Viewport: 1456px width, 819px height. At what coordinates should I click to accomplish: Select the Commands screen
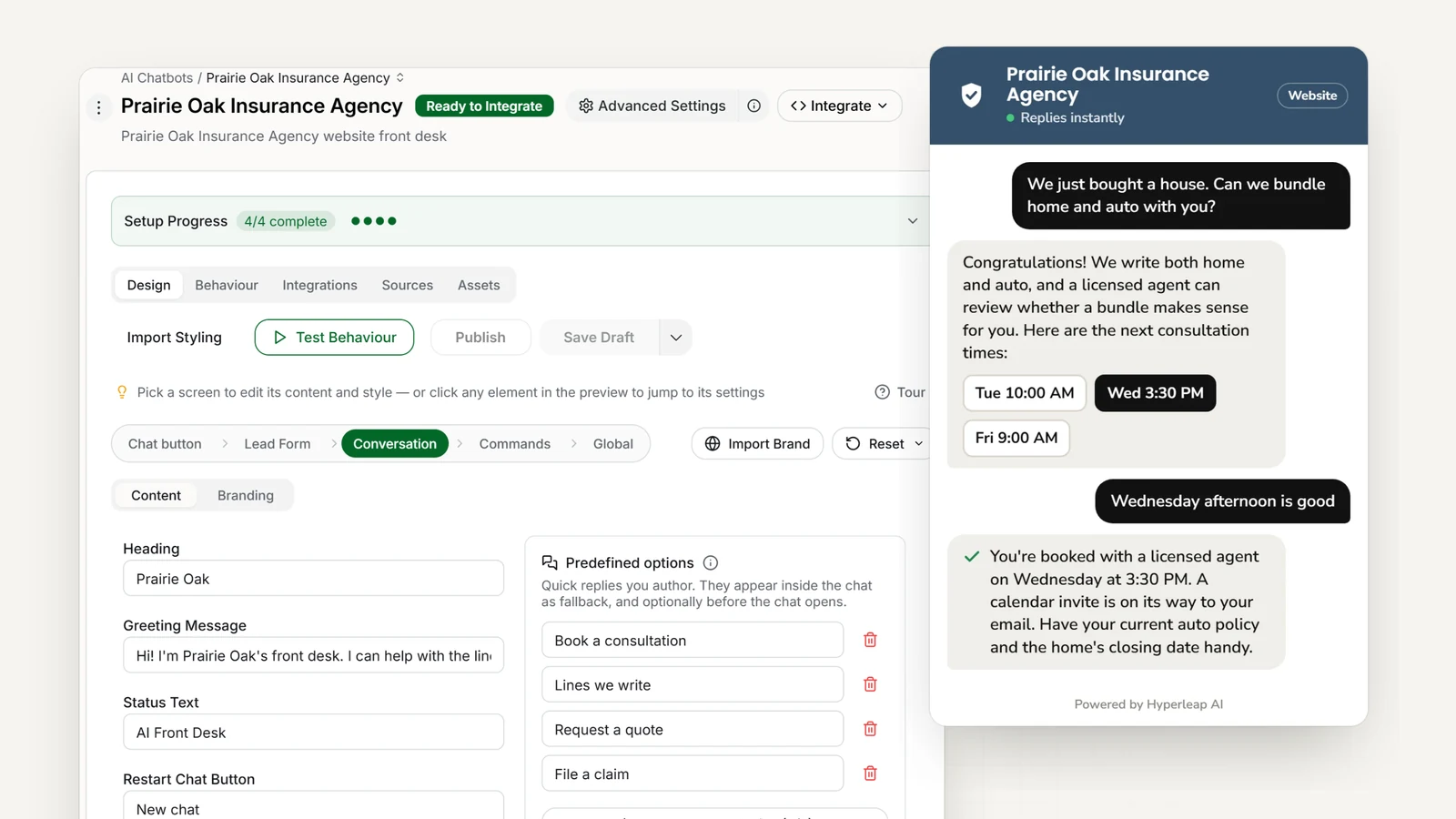515,444
